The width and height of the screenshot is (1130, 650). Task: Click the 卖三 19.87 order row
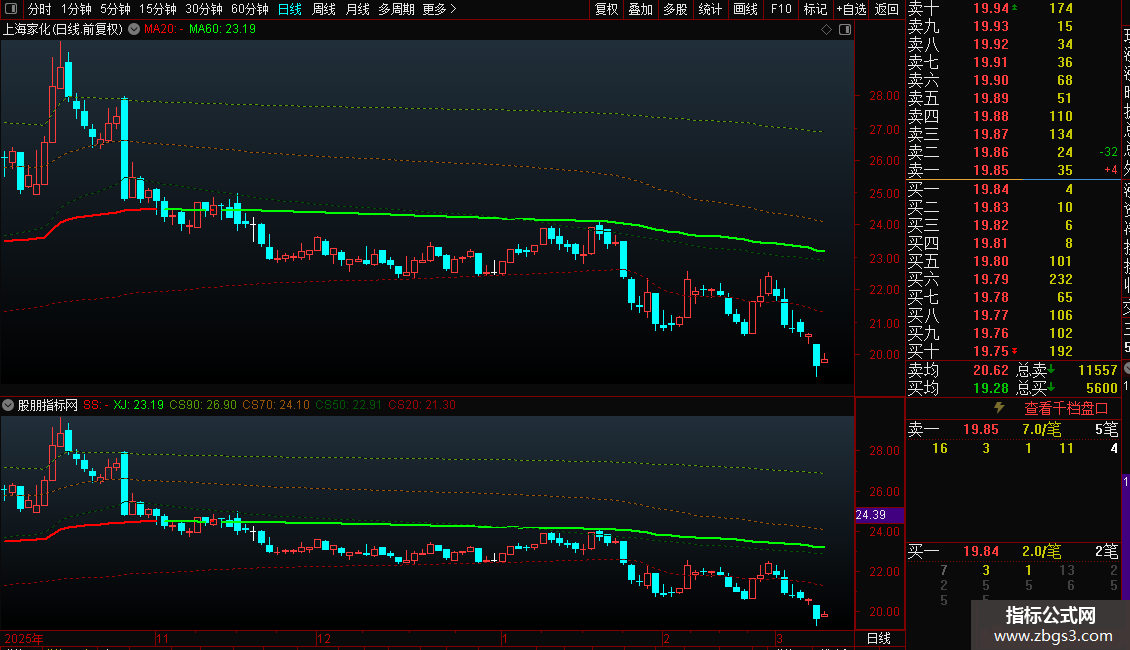(1013, 134)
